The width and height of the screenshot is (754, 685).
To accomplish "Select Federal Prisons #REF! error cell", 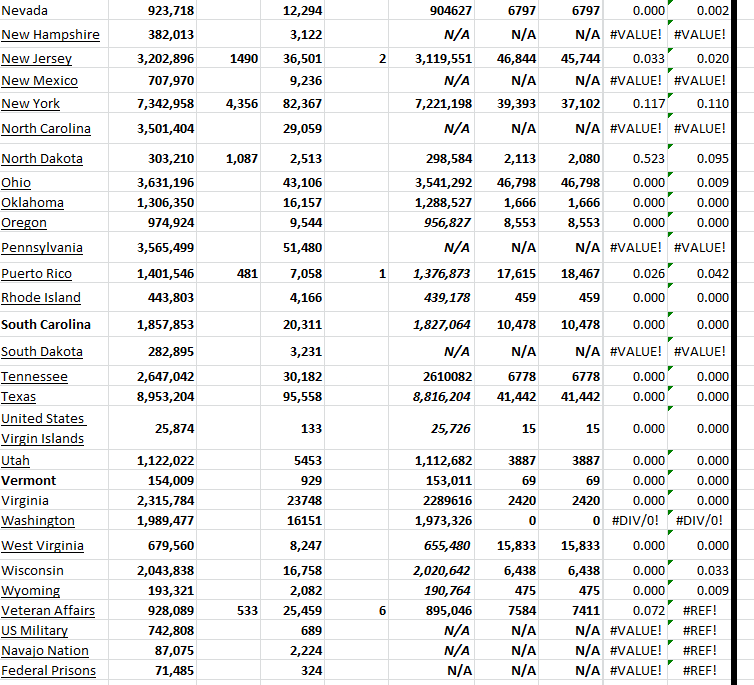I will (700, 671).
